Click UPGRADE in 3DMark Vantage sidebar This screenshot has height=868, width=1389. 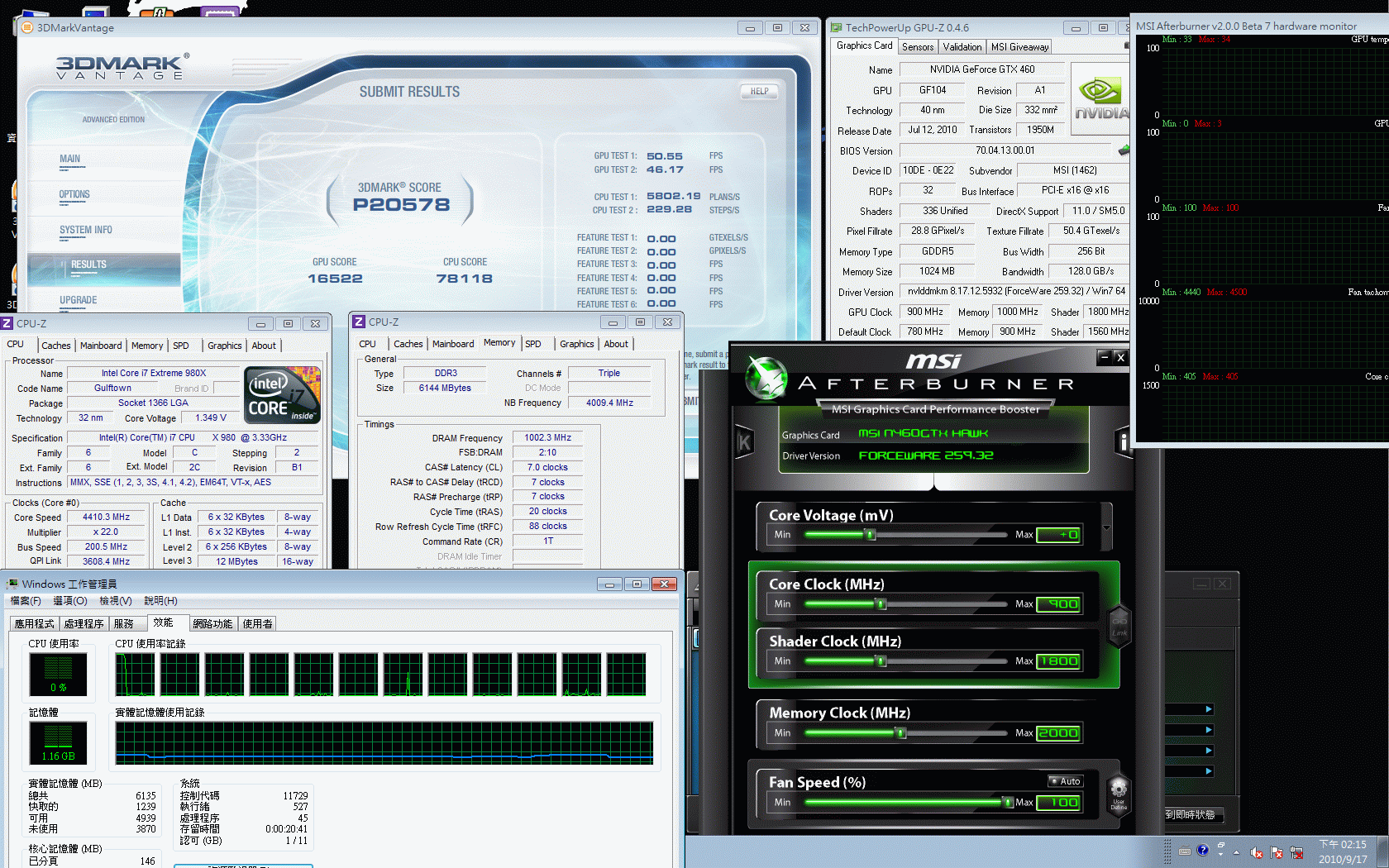coord(78,300)
